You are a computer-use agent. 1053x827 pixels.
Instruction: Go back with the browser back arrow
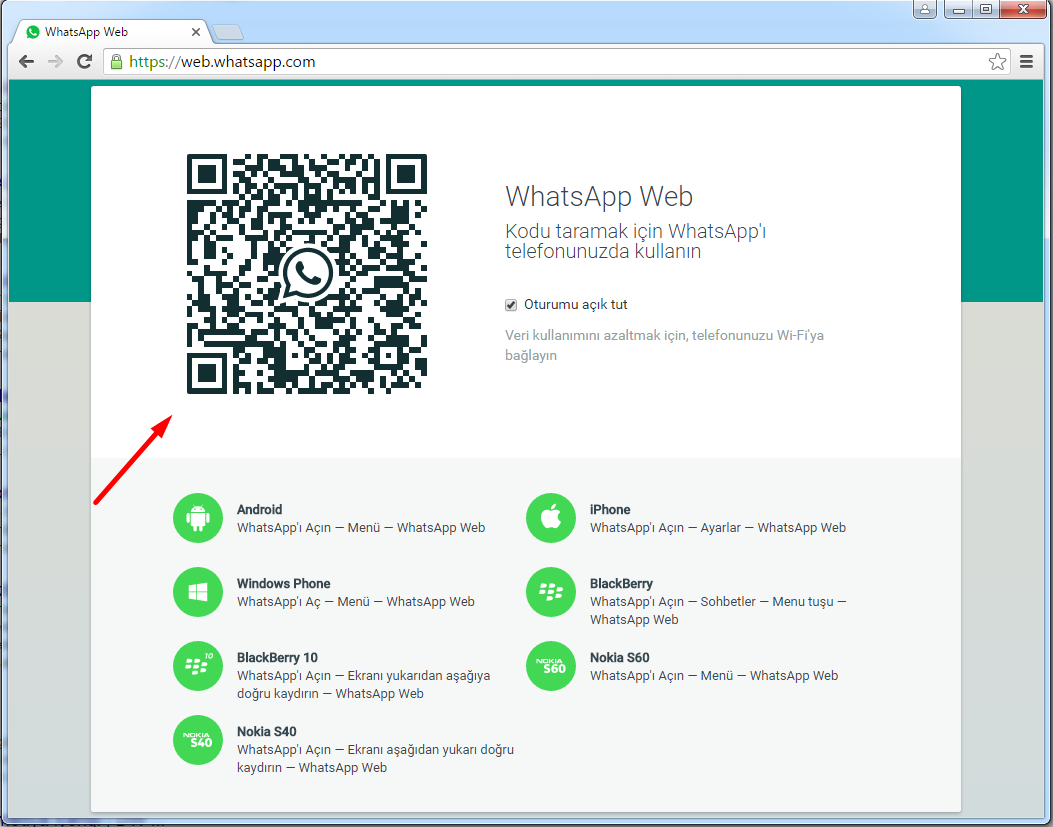[27, 62]
